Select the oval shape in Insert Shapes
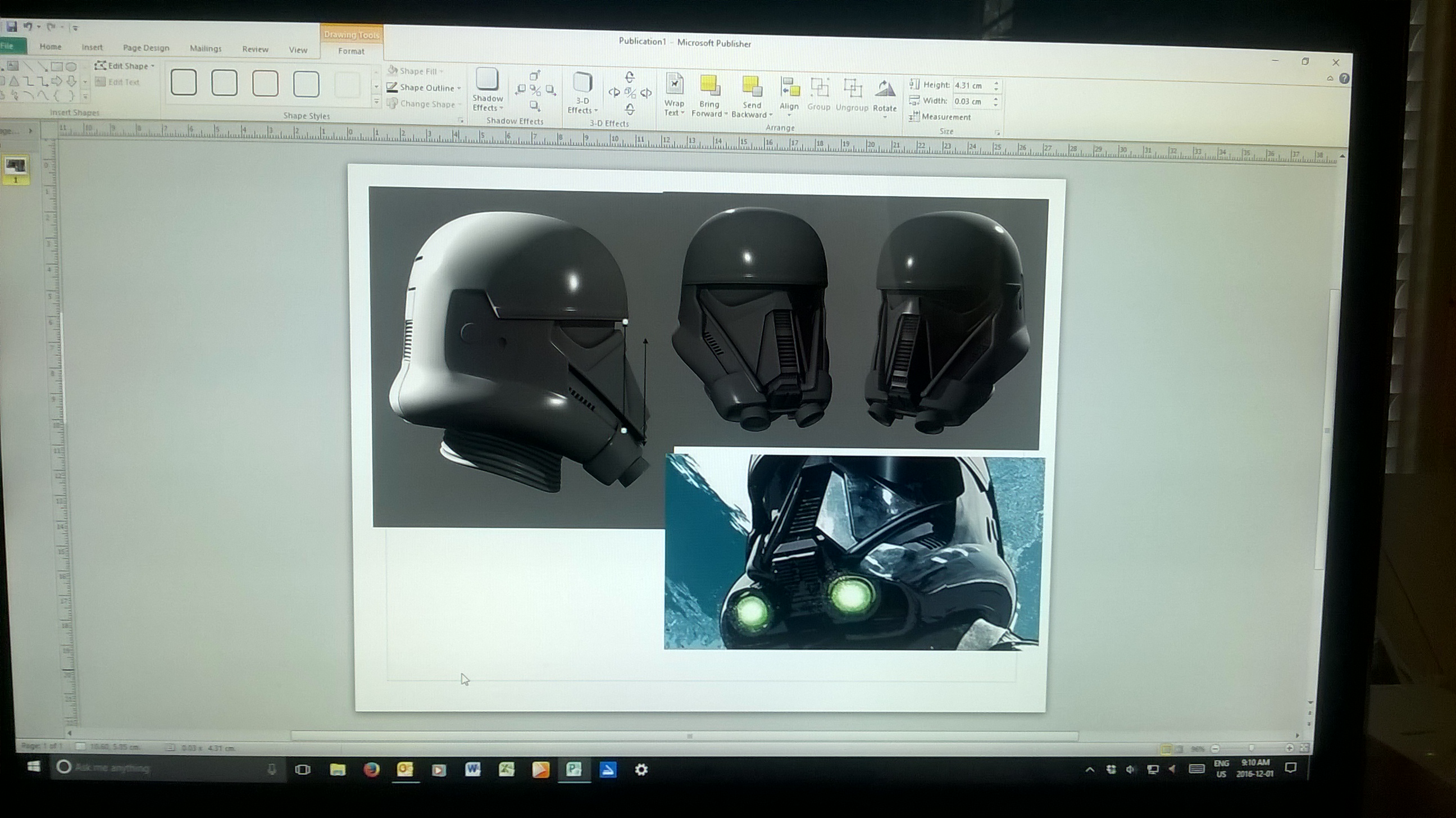This screenshot has height=818, width=1456. point(71,67)
